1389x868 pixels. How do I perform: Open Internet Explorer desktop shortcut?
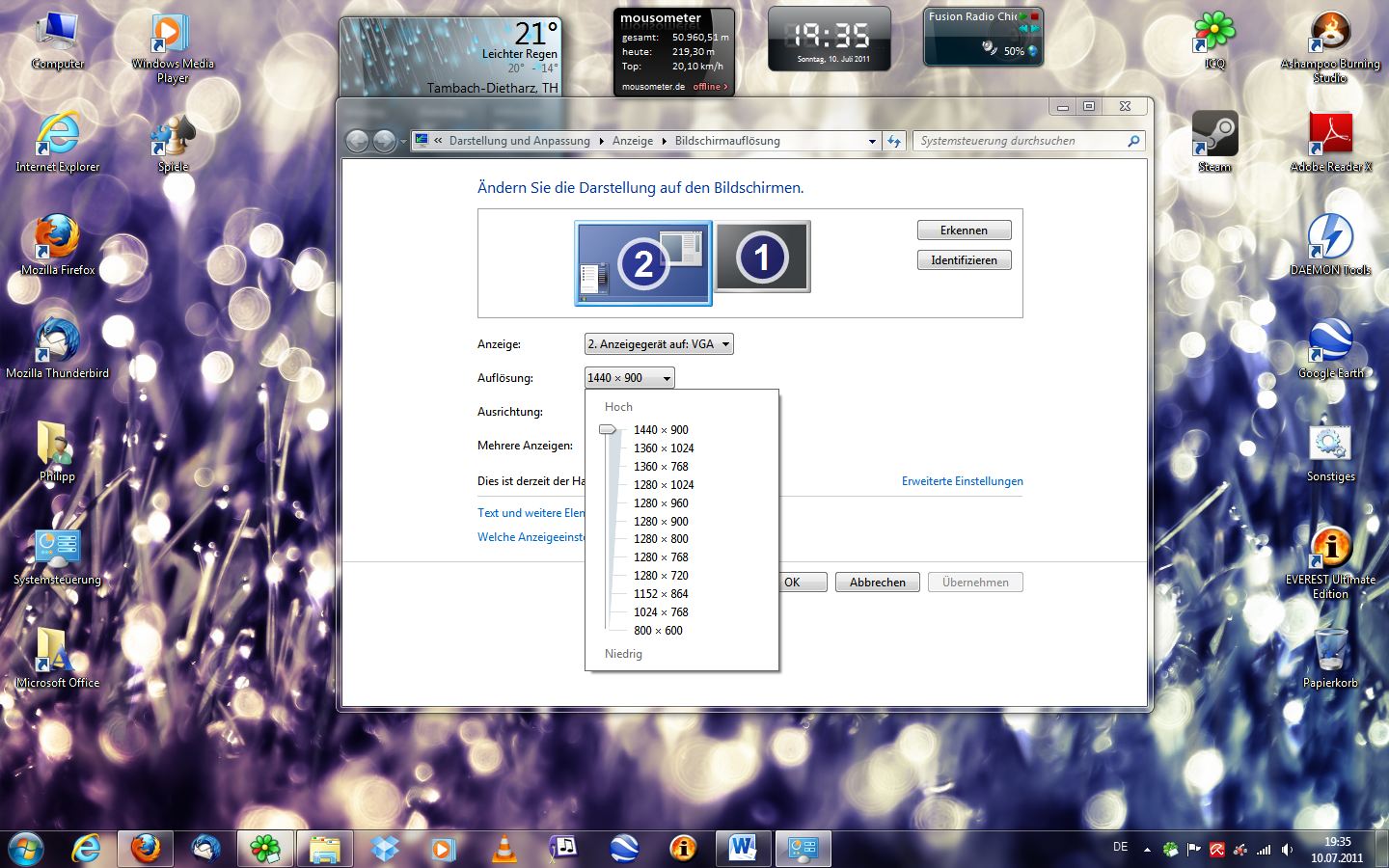tap(58, 142)
